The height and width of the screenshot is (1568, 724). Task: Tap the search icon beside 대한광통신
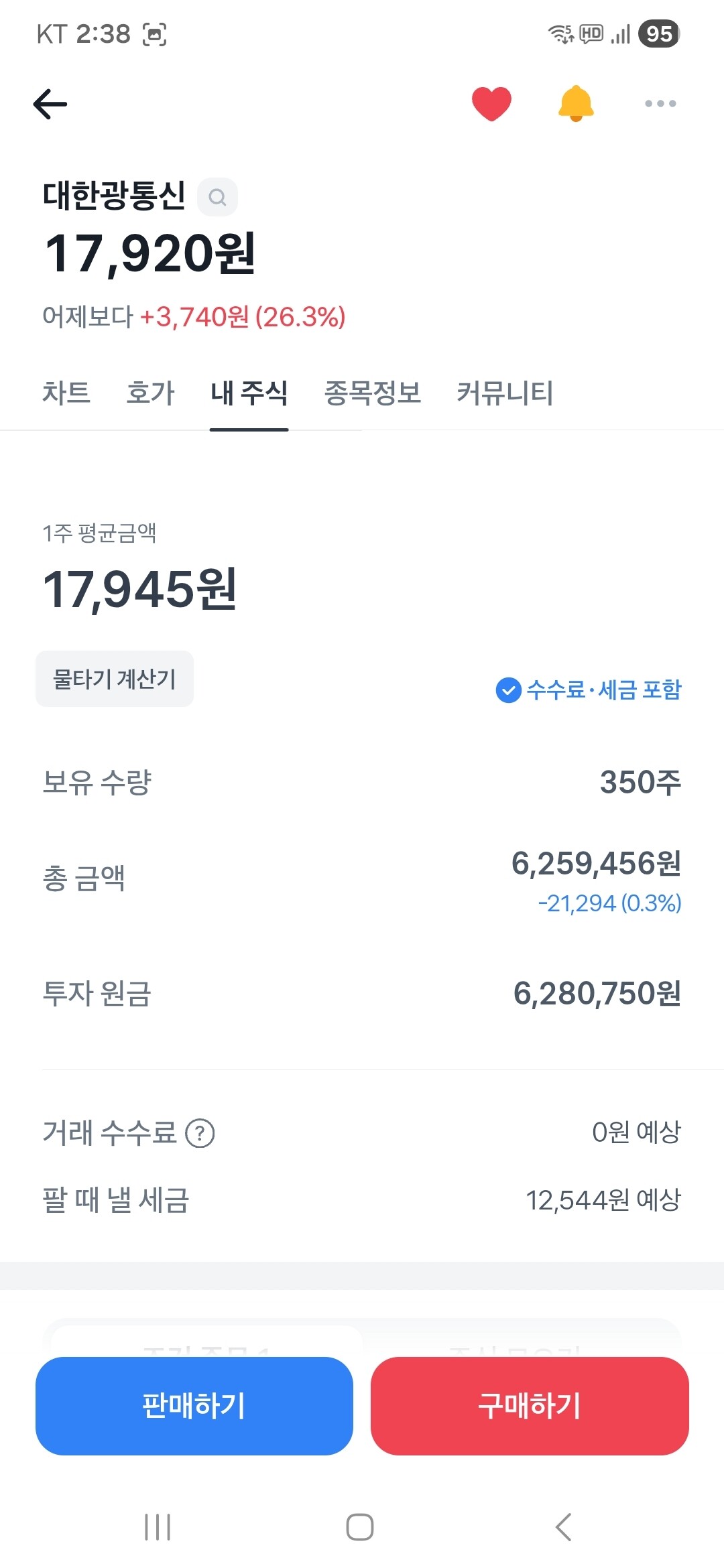click(217, 197)
